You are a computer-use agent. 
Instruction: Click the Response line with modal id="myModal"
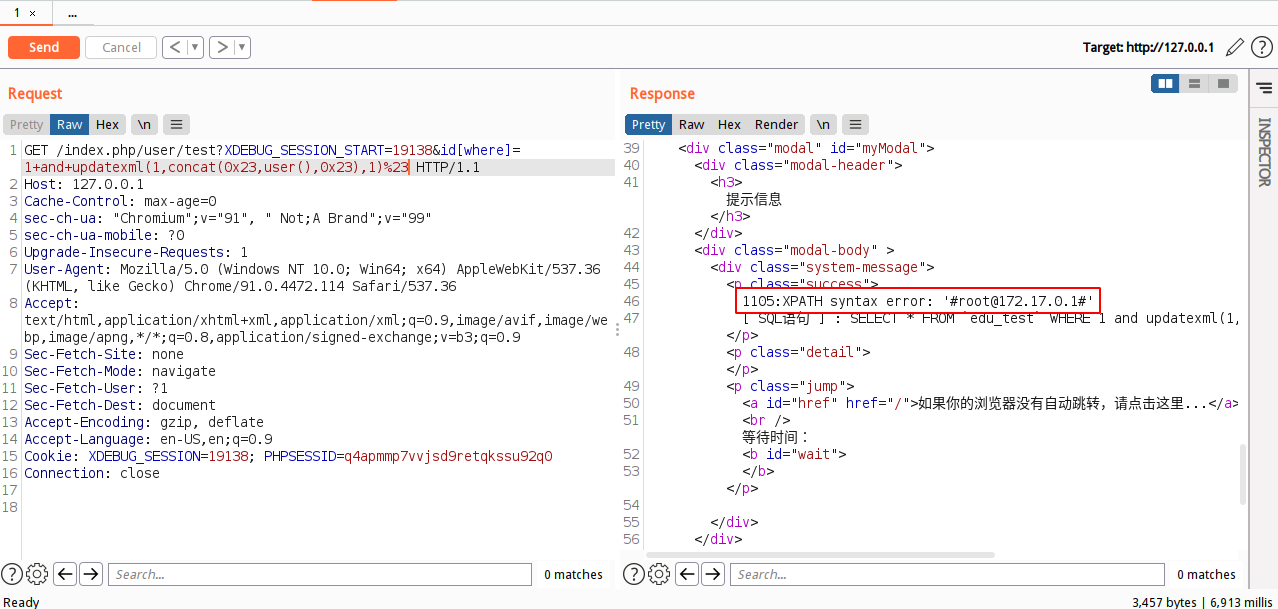[x=806, y=148]
